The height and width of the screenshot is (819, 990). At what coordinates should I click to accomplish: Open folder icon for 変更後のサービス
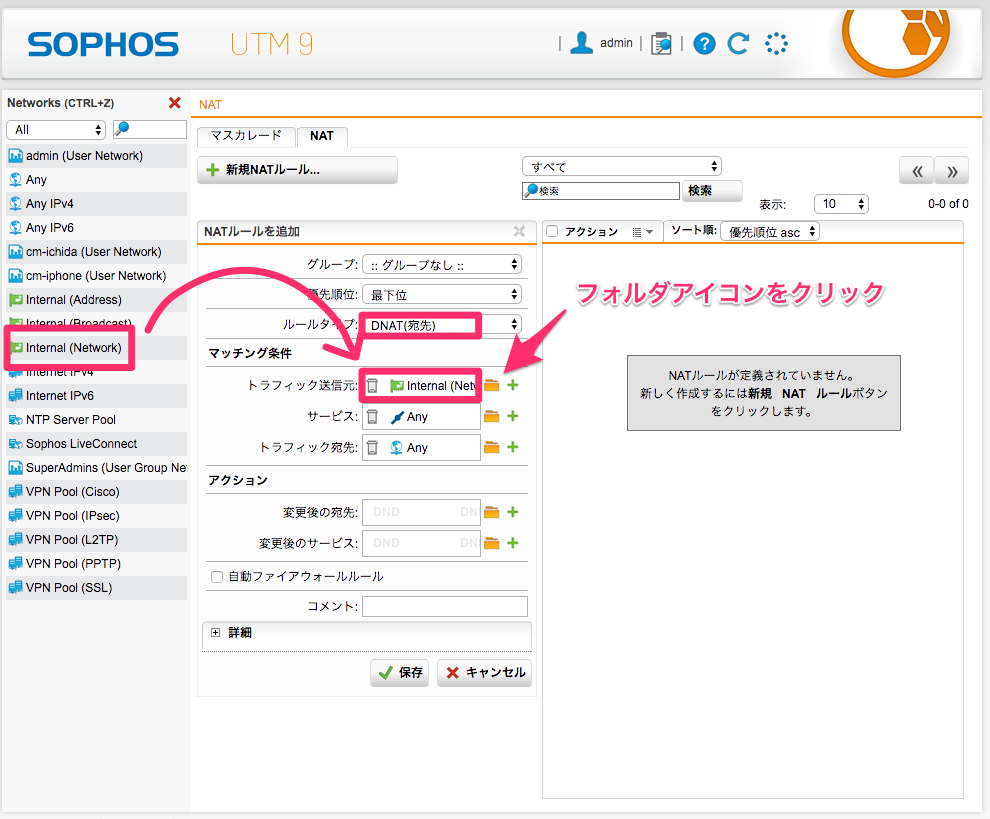(x=492, y=543)
